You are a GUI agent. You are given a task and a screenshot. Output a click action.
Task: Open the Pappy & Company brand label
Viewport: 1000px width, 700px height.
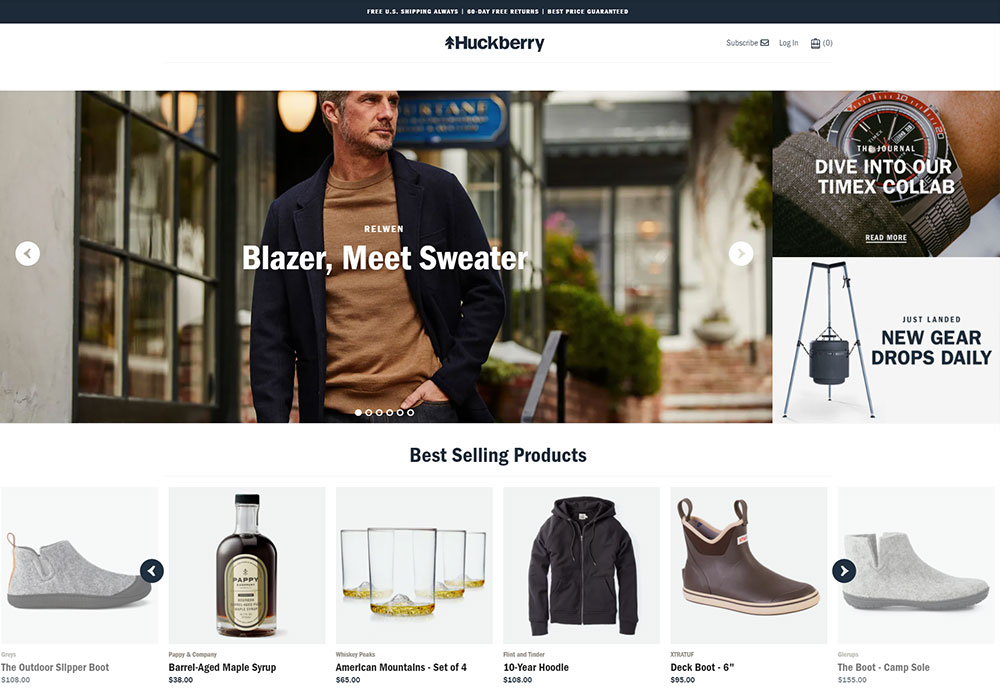193,654
